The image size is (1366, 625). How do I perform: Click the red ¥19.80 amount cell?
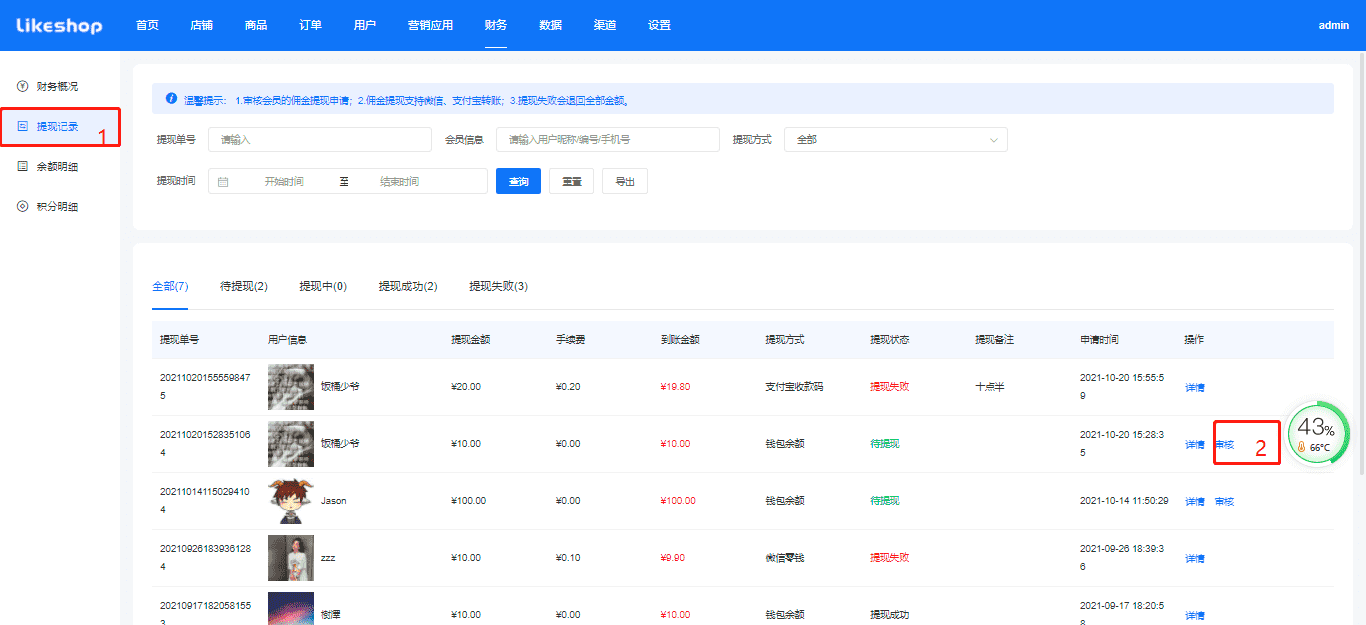point(675,387)
